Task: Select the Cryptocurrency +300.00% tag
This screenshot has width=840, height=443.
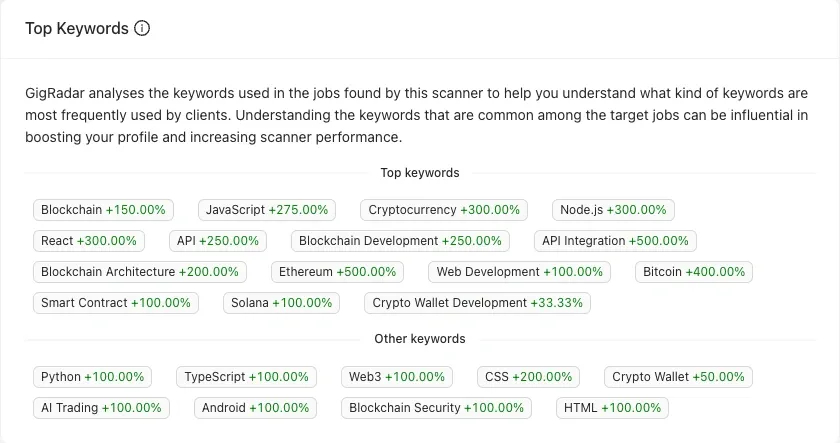Action: (444, 210)
